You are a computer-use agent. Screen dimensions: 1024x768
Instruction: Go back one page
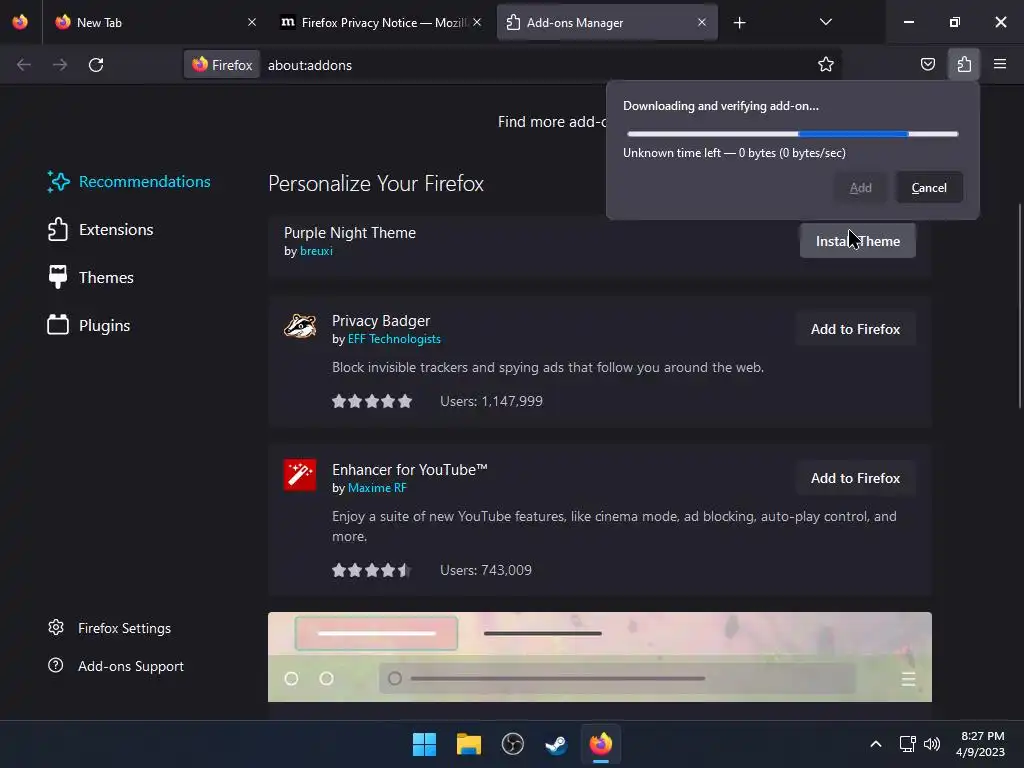(x=24, y=65)
